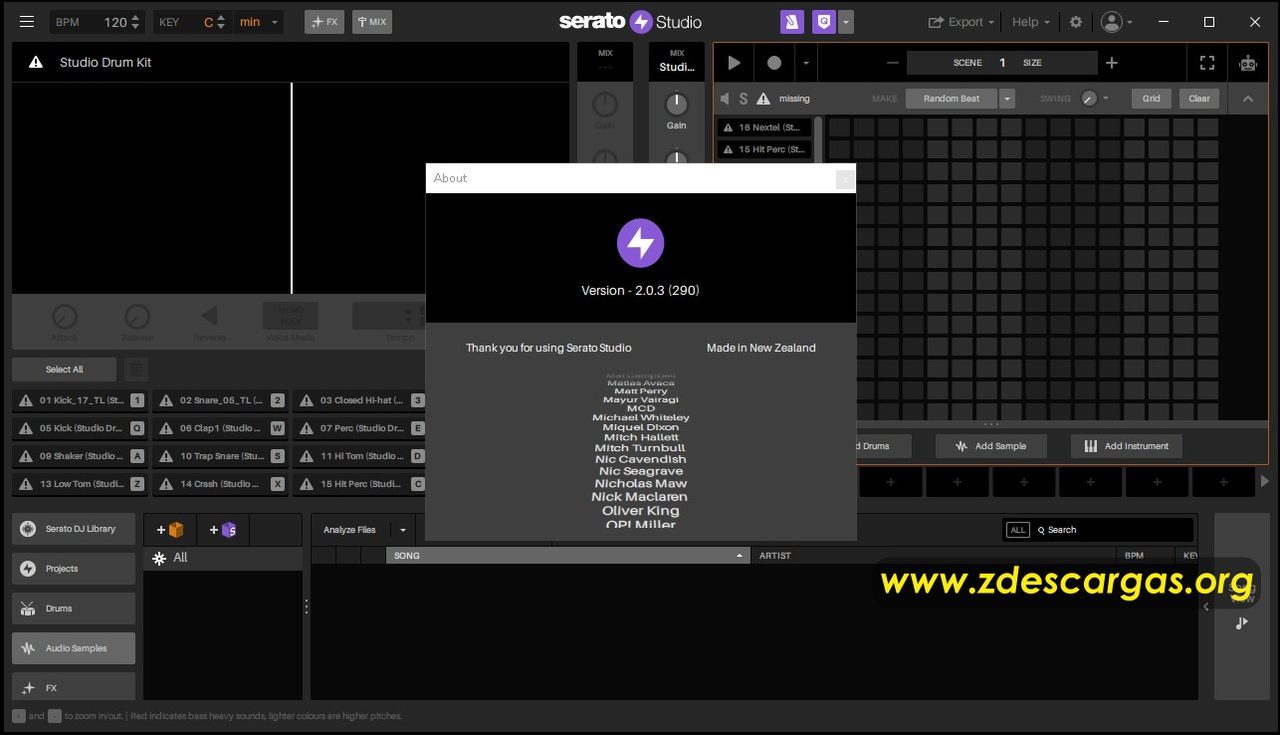The width and height of the screenshot is (1280, 735).
Task: Add new smart crate purple icon
Action: point(222,530)
